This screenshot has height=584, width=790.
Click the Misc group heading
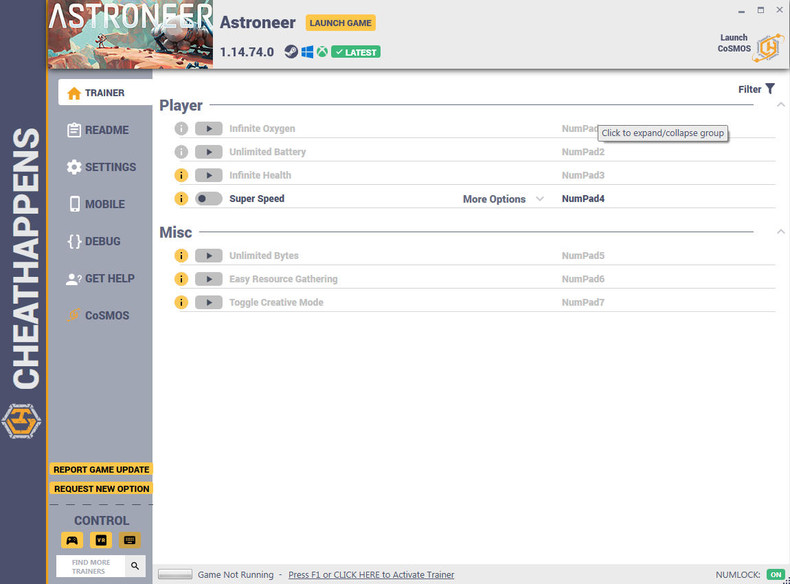coord(175,232)
